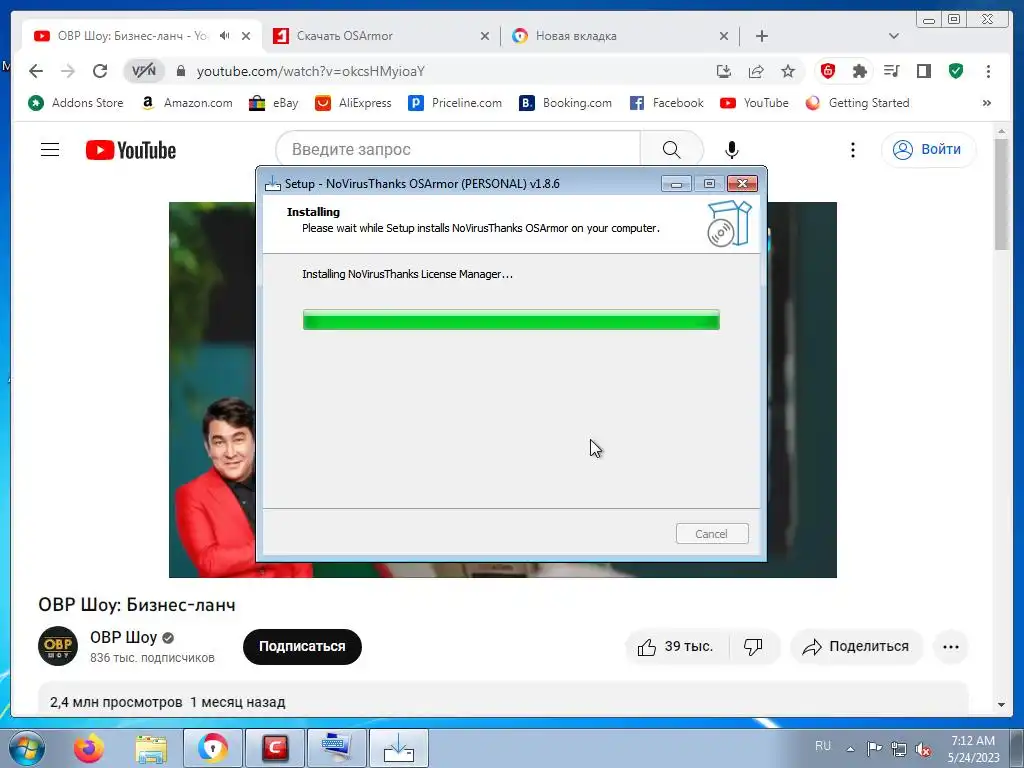Open the AliExpress bookmark
Viewport: 1024px width, 768px height.
(x=353, y=103)
